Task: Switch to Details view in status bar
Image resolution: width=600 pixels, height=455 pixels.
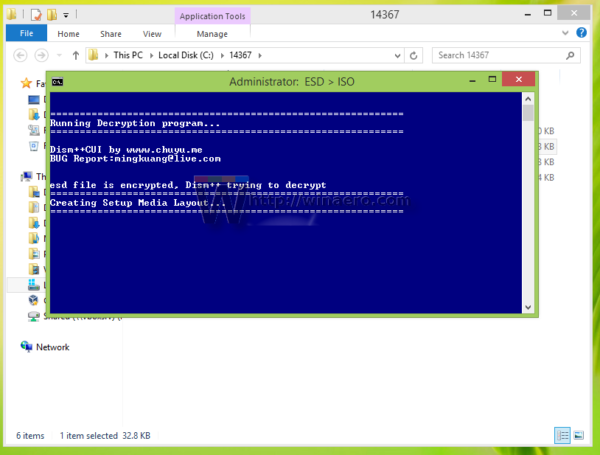Action: point(562,435)
